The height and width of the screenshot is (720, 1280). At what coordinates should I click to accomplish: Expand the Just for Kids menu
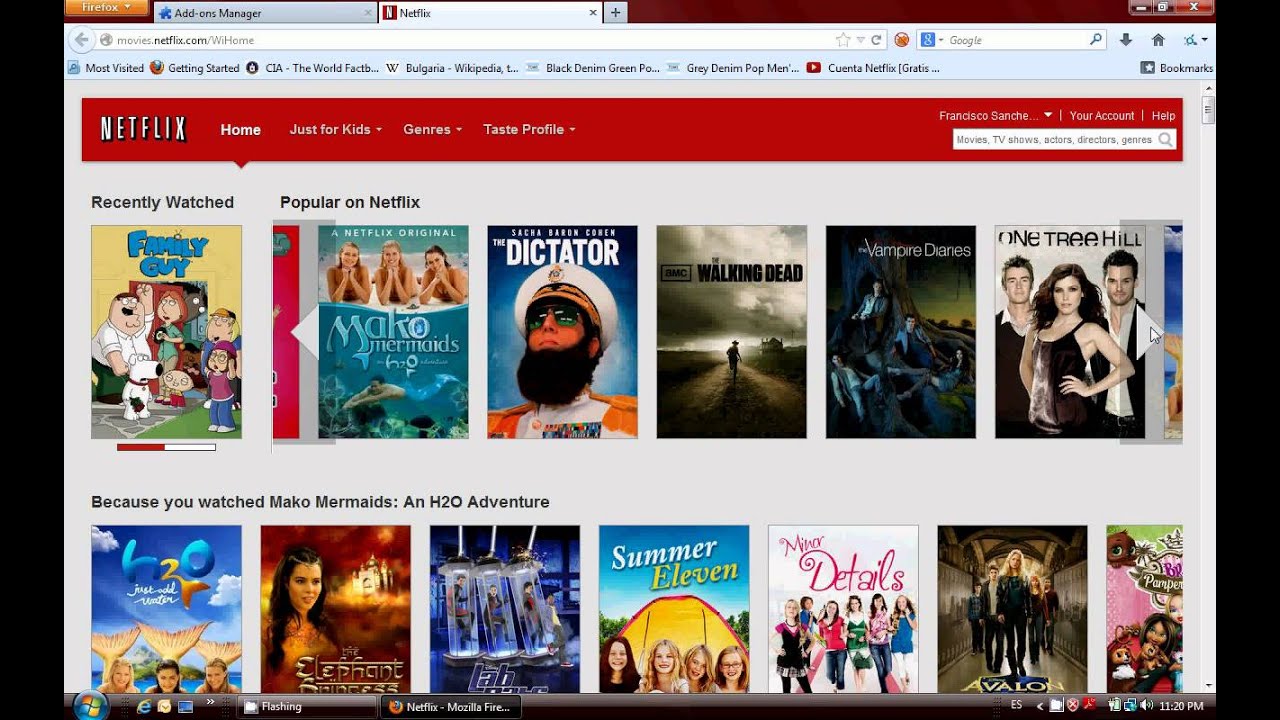pos(335,129)
